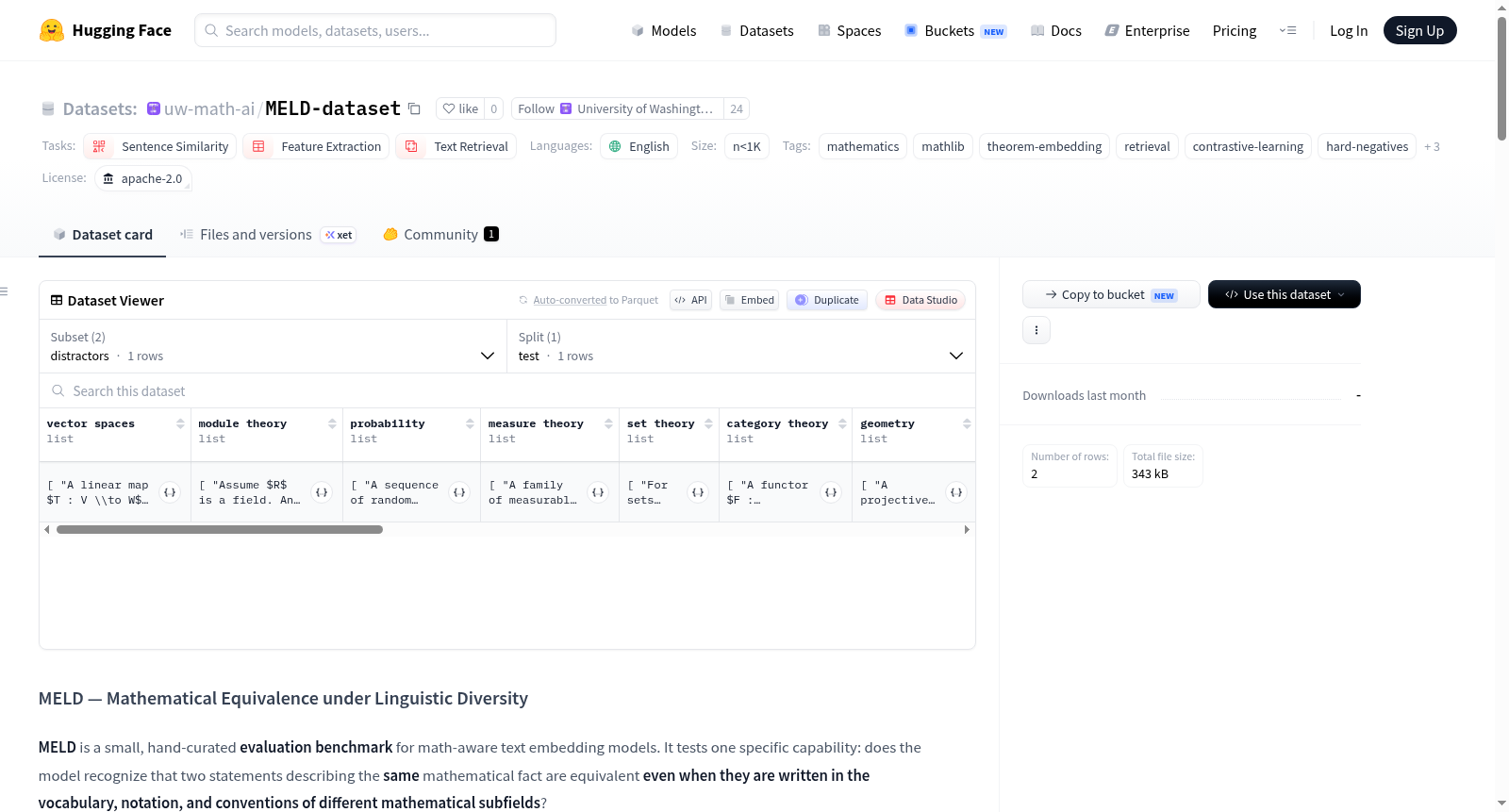The height and width of the screenshot is (812, 1509).
Task: Sort by the measure theory column
Action: coord(608,424)
